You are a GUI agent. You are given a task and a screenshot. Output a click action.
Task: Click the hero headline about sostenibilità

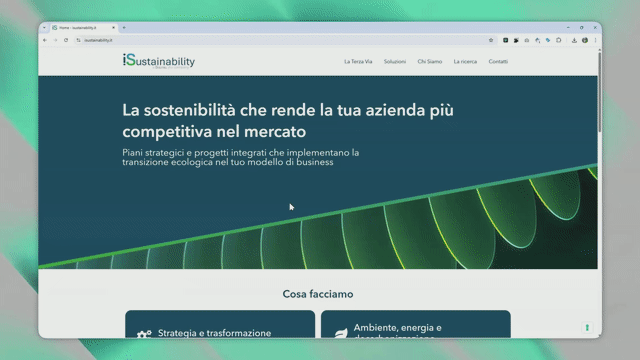pyautogui.click(x=288, y=121)
